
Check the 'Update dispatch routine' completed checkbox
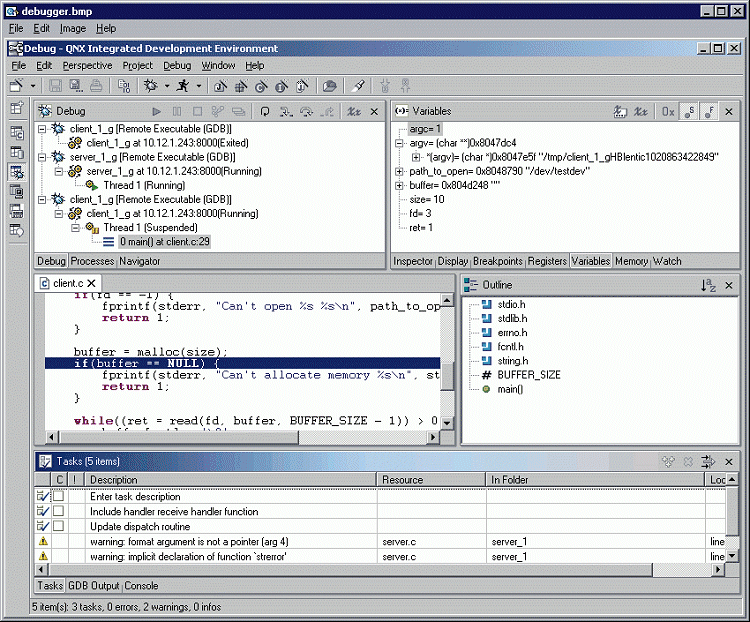point(58,526)
